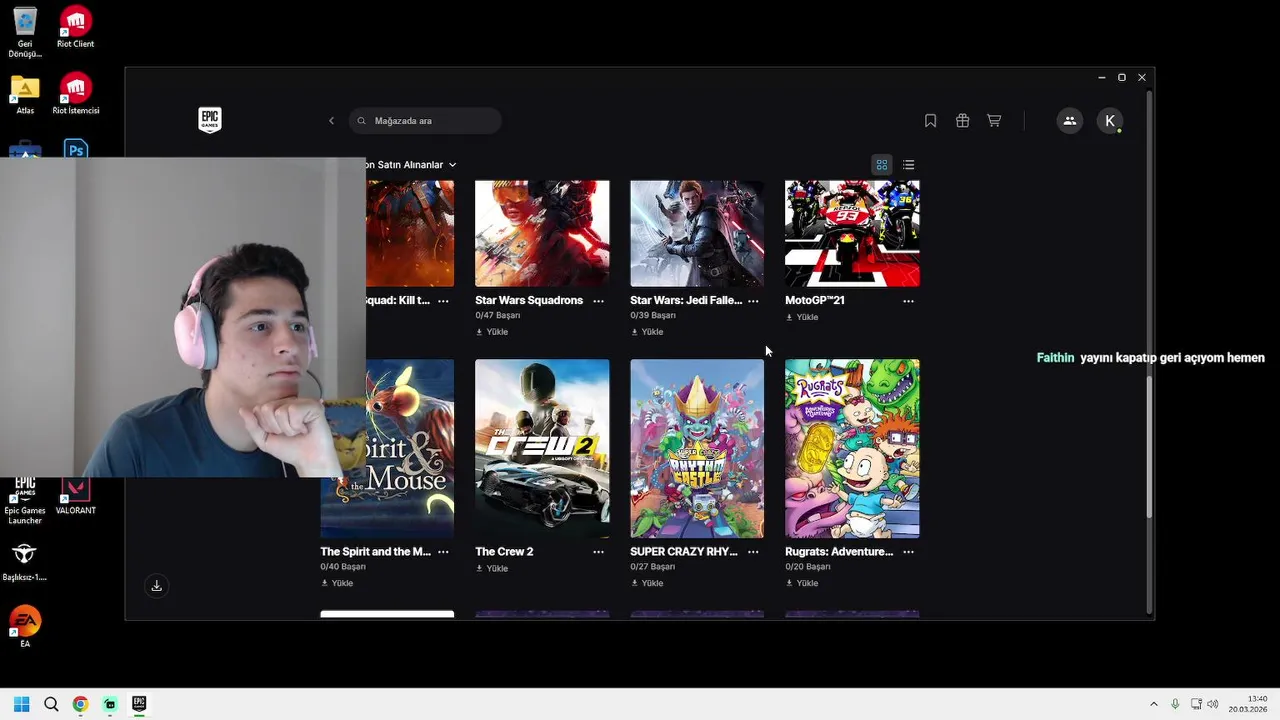Click the Star Wars Squadrons title text
Image resolution: width=1280 pixels, height=720 pixels.
[x=529, y=300]
